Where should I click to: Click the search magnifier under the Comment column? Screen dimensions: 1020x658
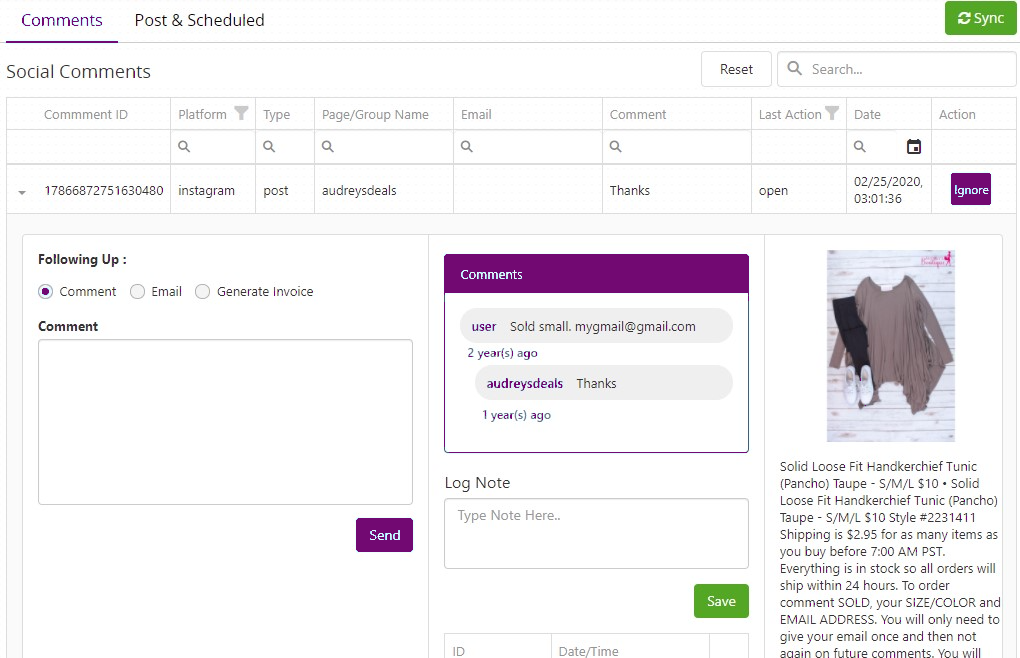pos(615,146)
